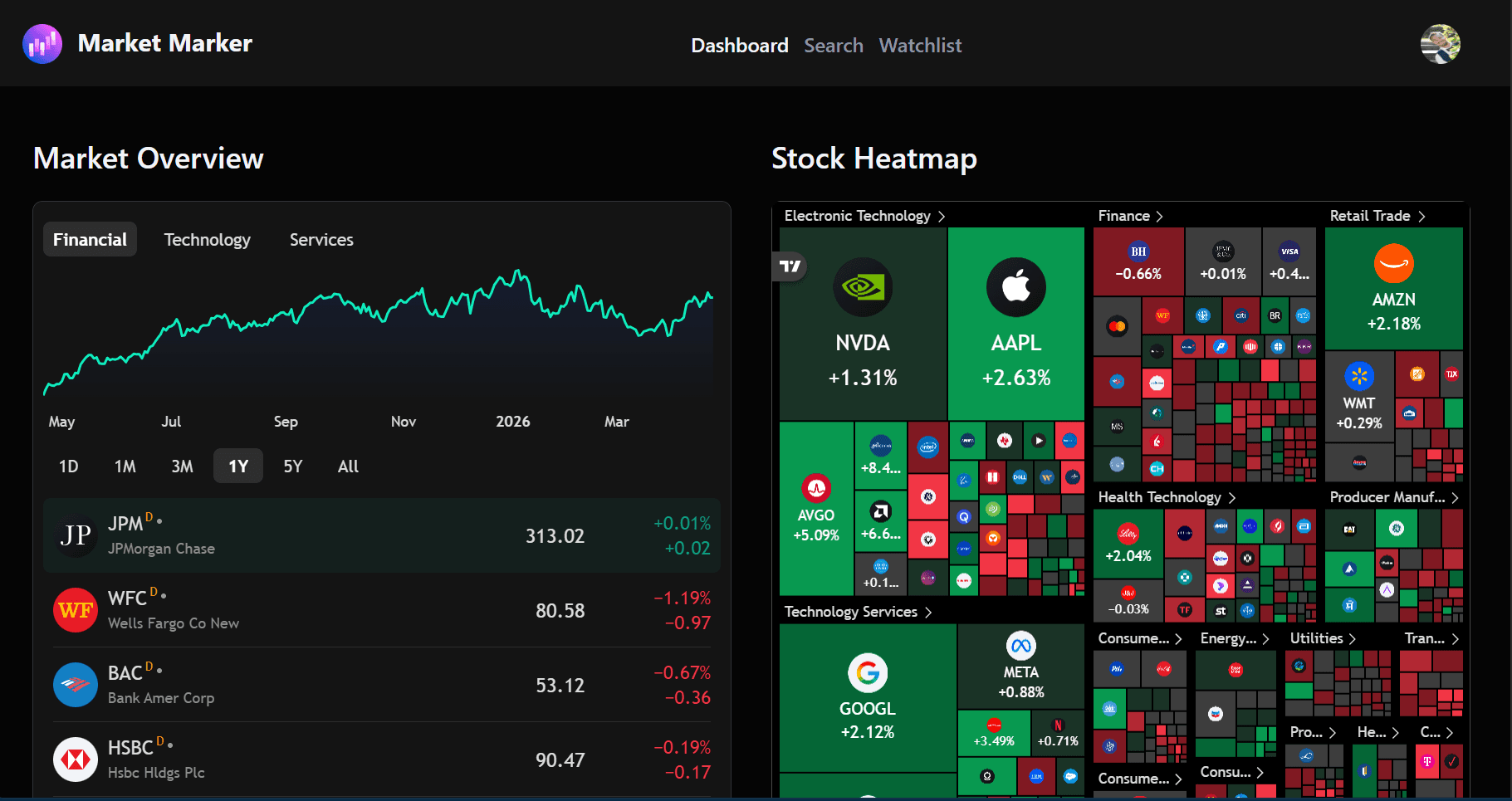The width and height of the screenshot is (1512, 801).
Task: Open the user profile avatar
Action: [1441, 44]
